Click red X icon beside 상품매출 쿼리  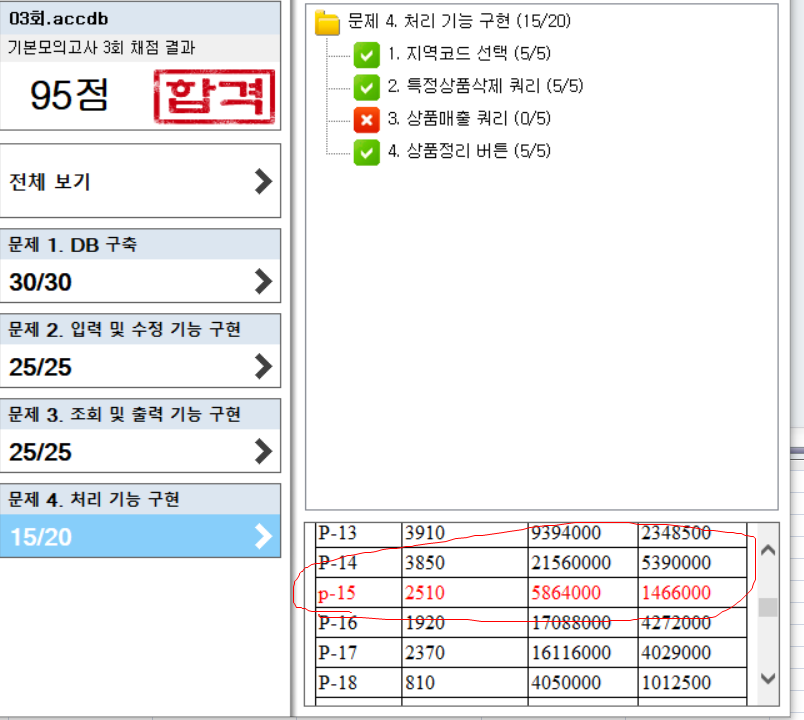click(x=366, y=119)
